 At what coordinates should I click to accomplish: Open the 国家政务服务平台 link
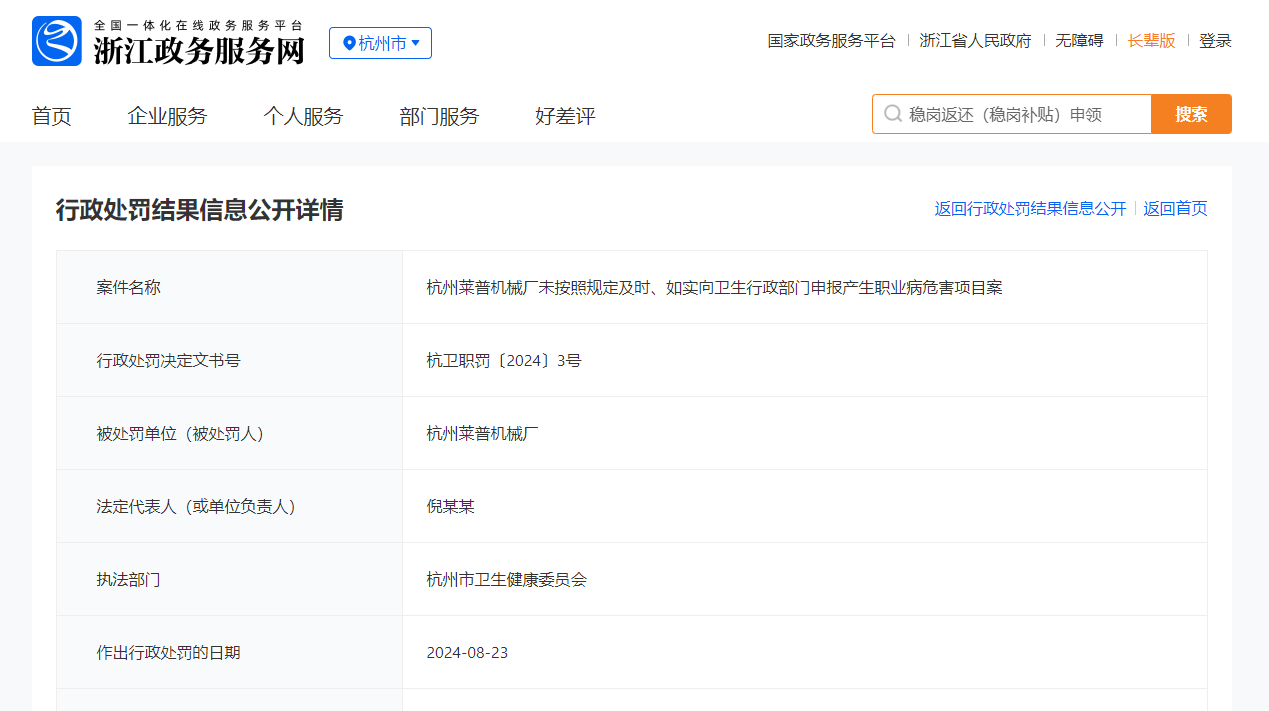pyautogui.click(x=831, y=41)
